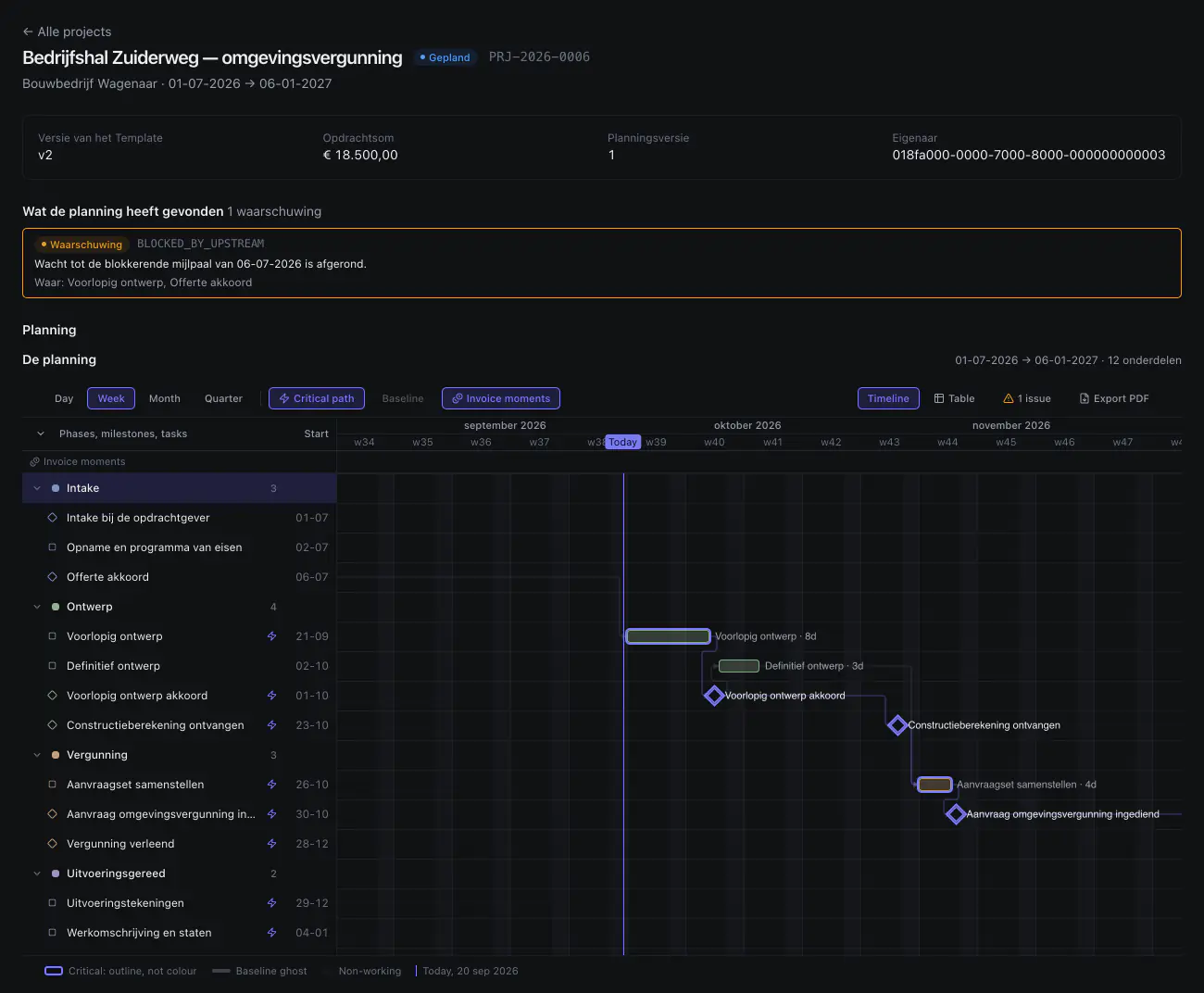1204x993 pixels.
Task: Collapse all rows using header chevron
Action: pos(41,434)
